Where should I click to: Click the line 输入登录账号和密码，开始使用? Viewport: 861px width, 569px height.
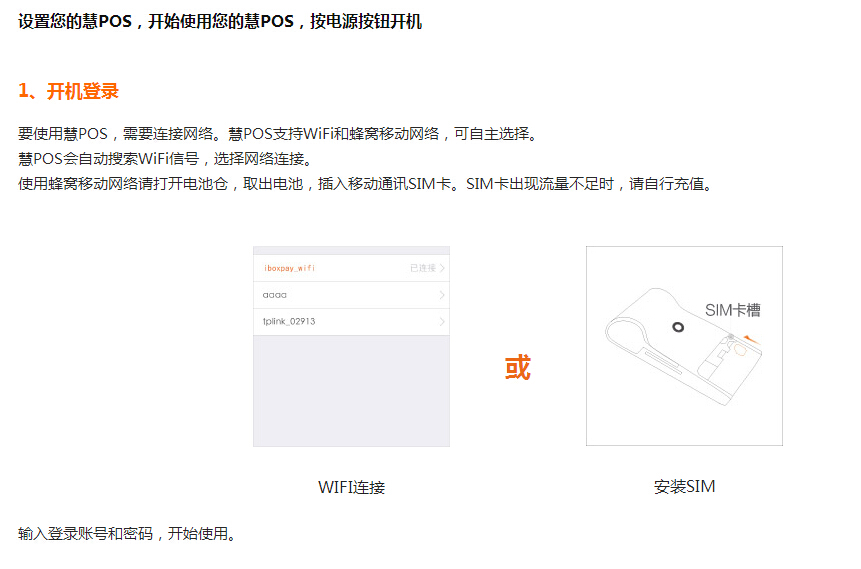tap(127, 533)
